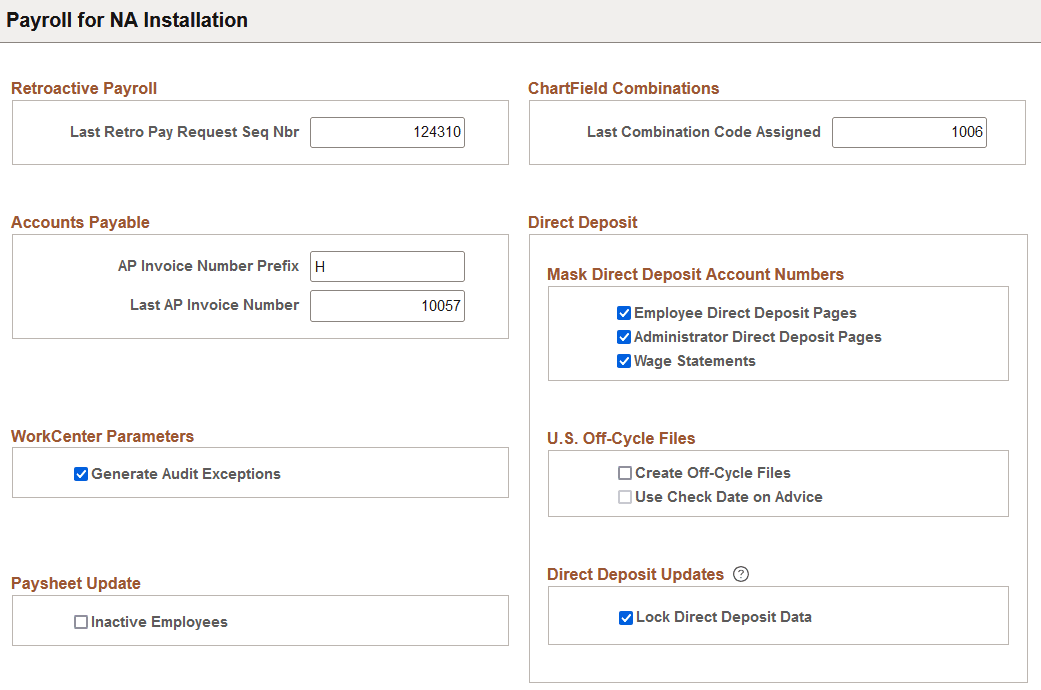Screen dimensions: 1041x690
Task: Uncheck Administrator Direct Deposit Pages checkbox
Action: tap(625, 337)
